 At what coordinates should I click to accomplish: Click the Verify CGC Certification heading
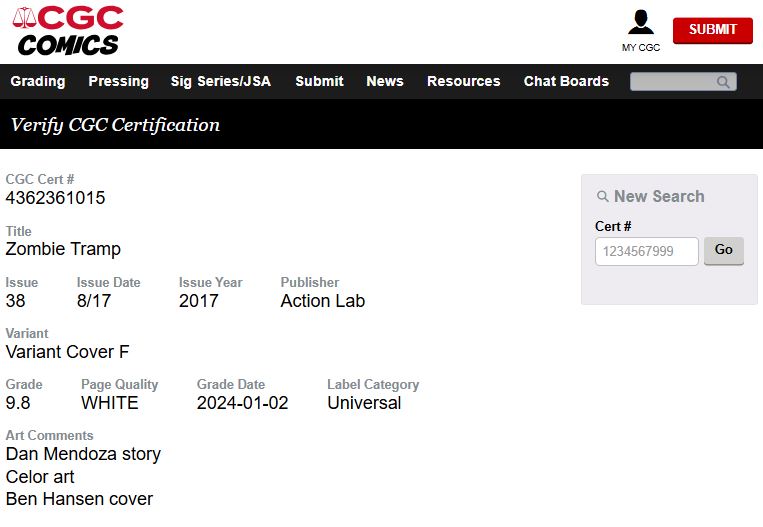pos(115,125)
